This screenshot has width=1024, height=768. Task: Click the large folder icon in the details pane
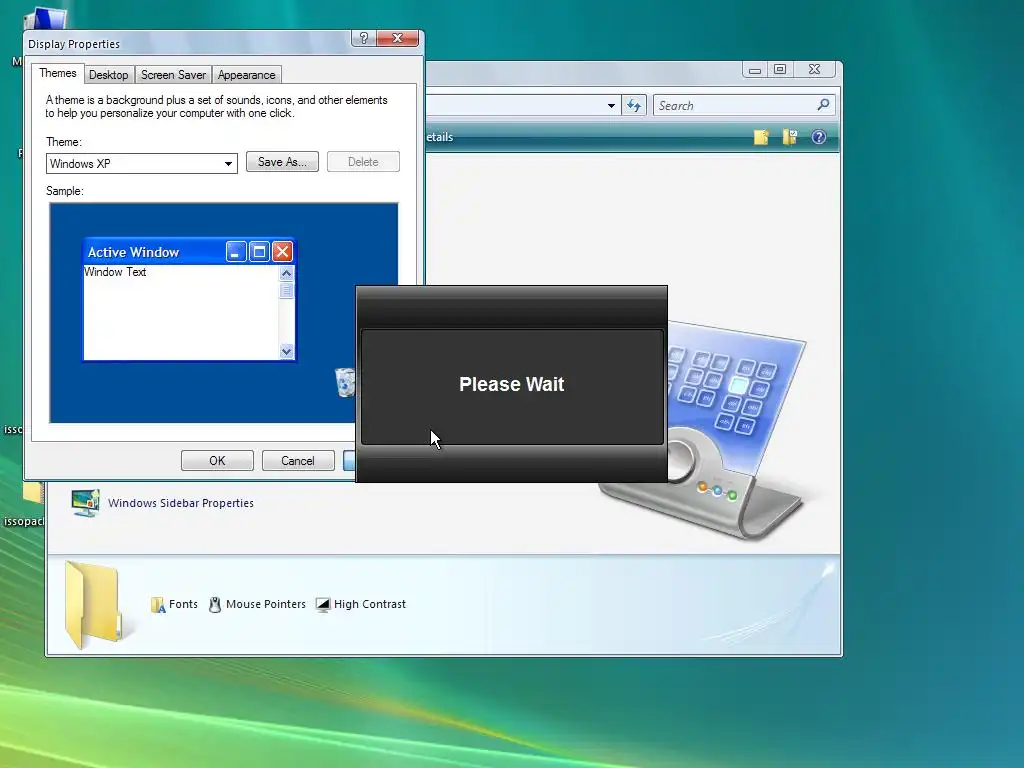95,605
